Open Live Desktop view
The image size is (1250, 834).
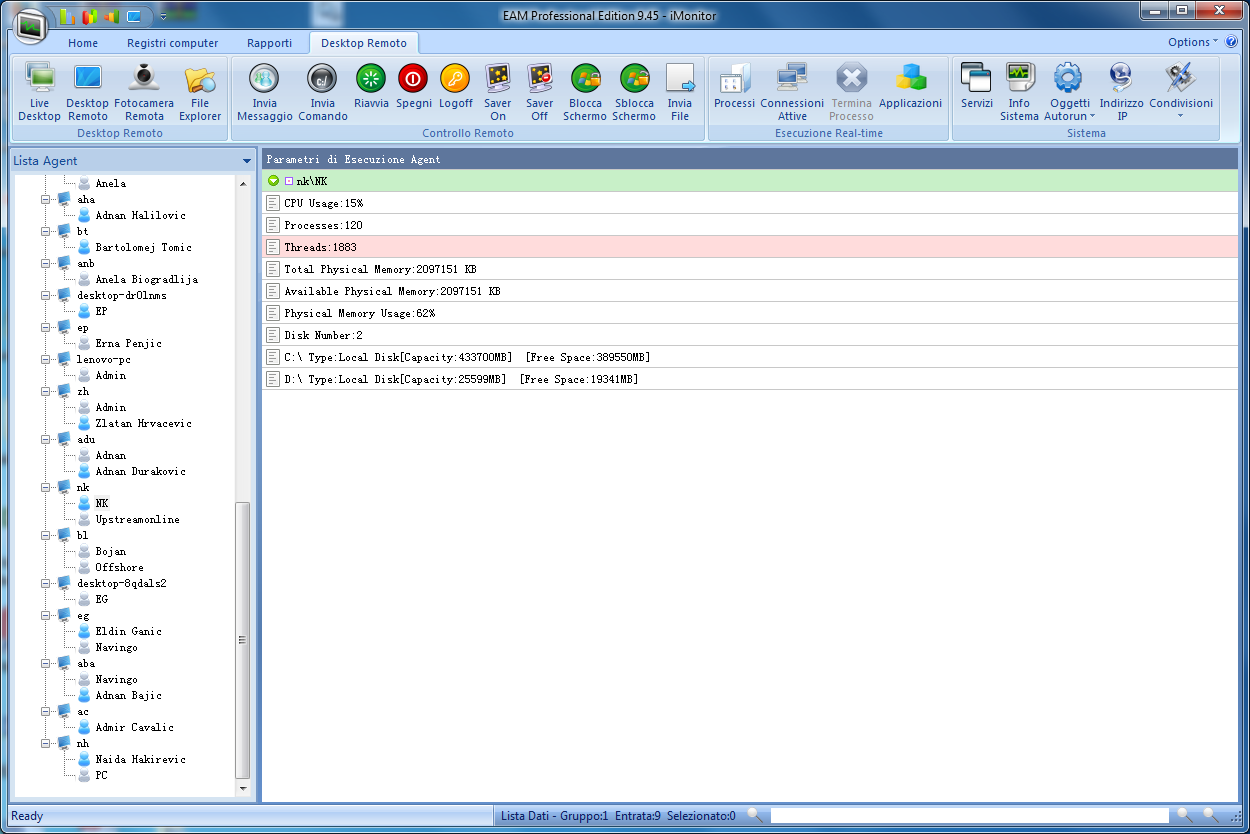coord(39,92)
